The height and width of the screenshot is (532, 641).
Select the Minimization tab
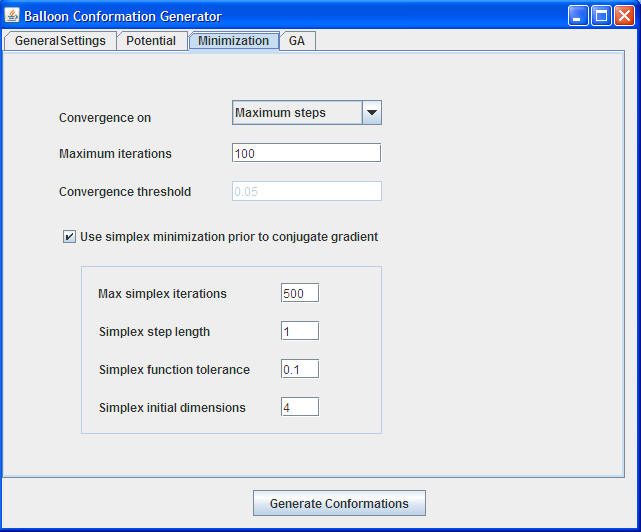[x=233, y=41]
